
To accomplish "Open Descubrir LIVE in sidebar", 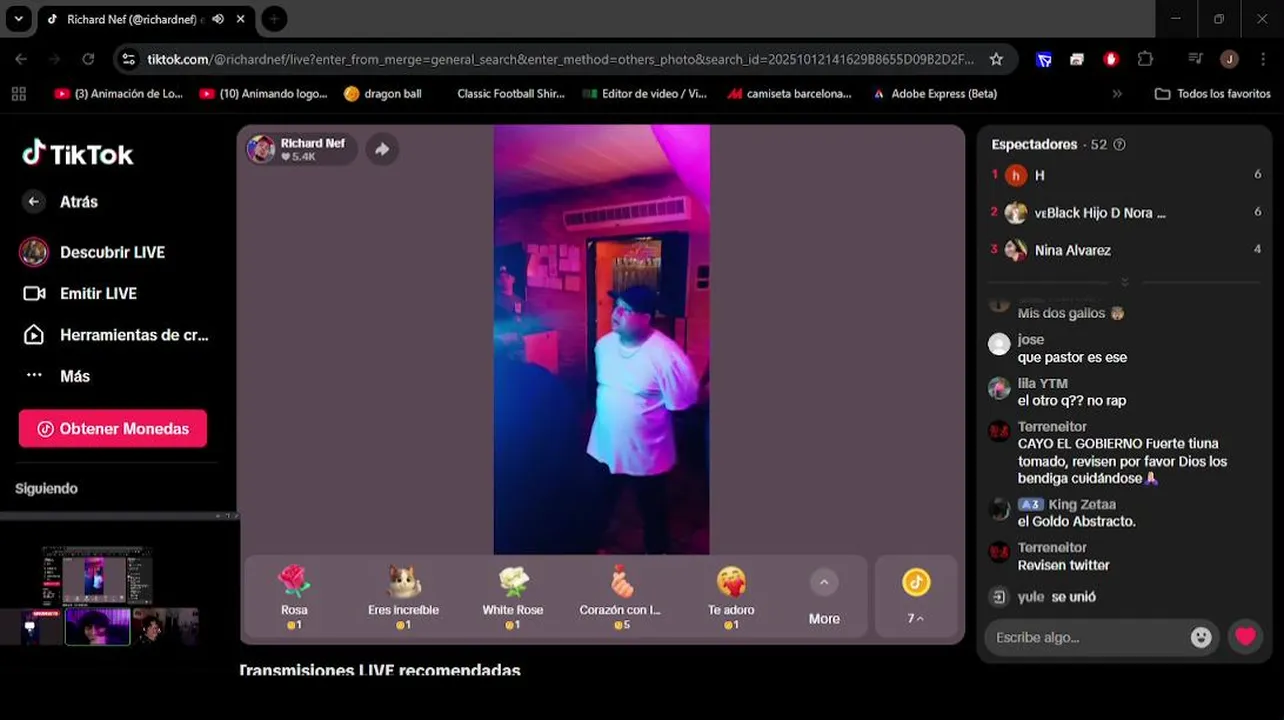I will click(x=92, y=252).
